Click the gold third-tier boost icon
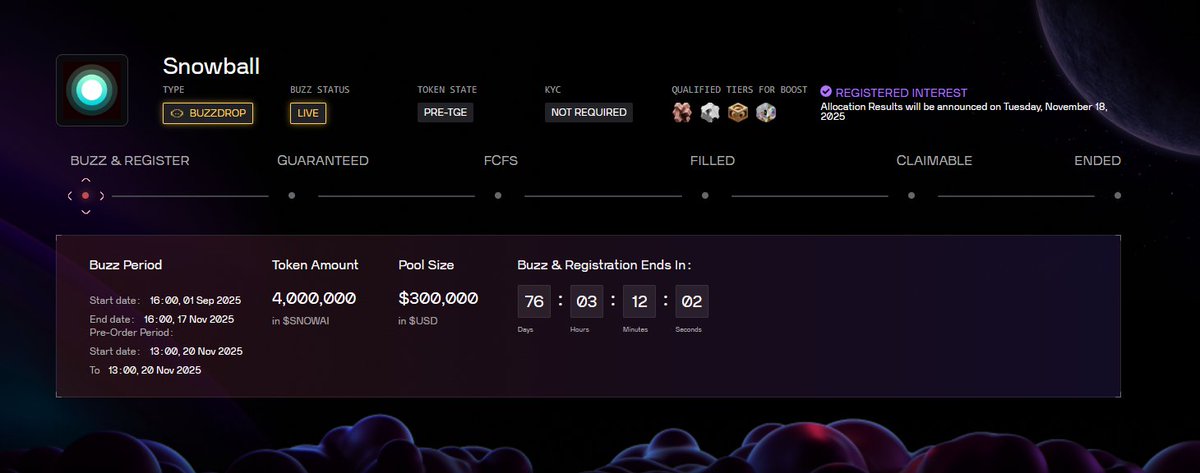The height and width of the screenshot is (473, 1200). pos(738,112)
